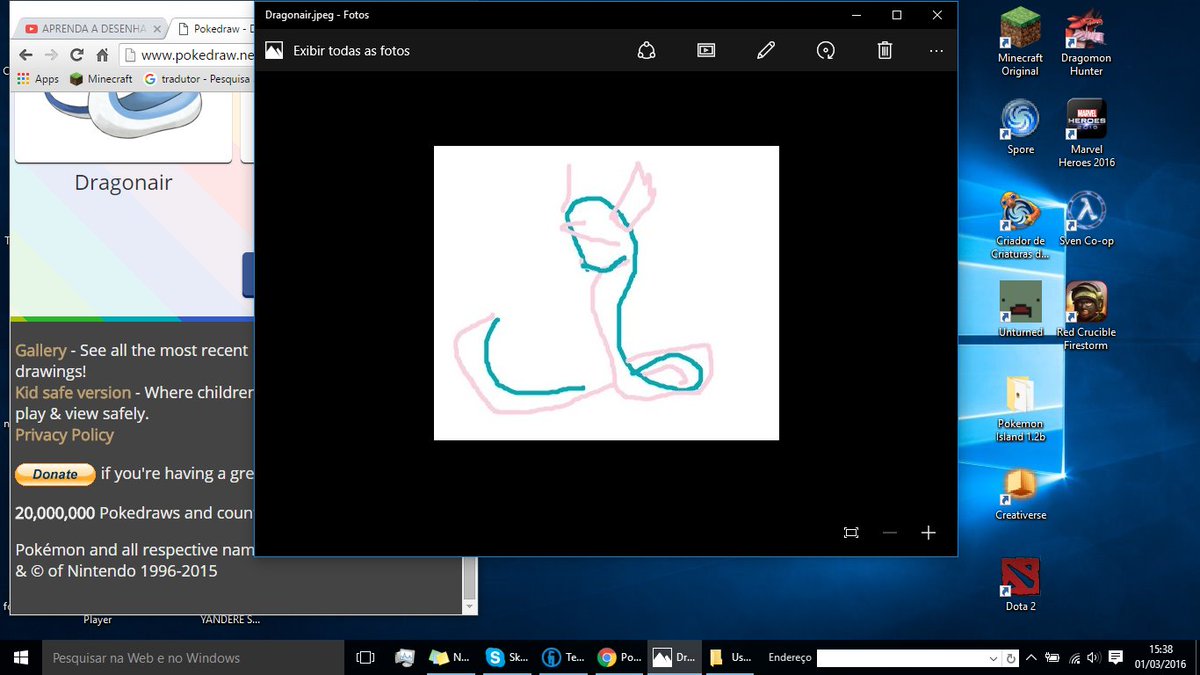This screenshot has width=1200, height=675.
Task: Reload the Pokedraw page in Chrome
Action: (x=76, y=55)
